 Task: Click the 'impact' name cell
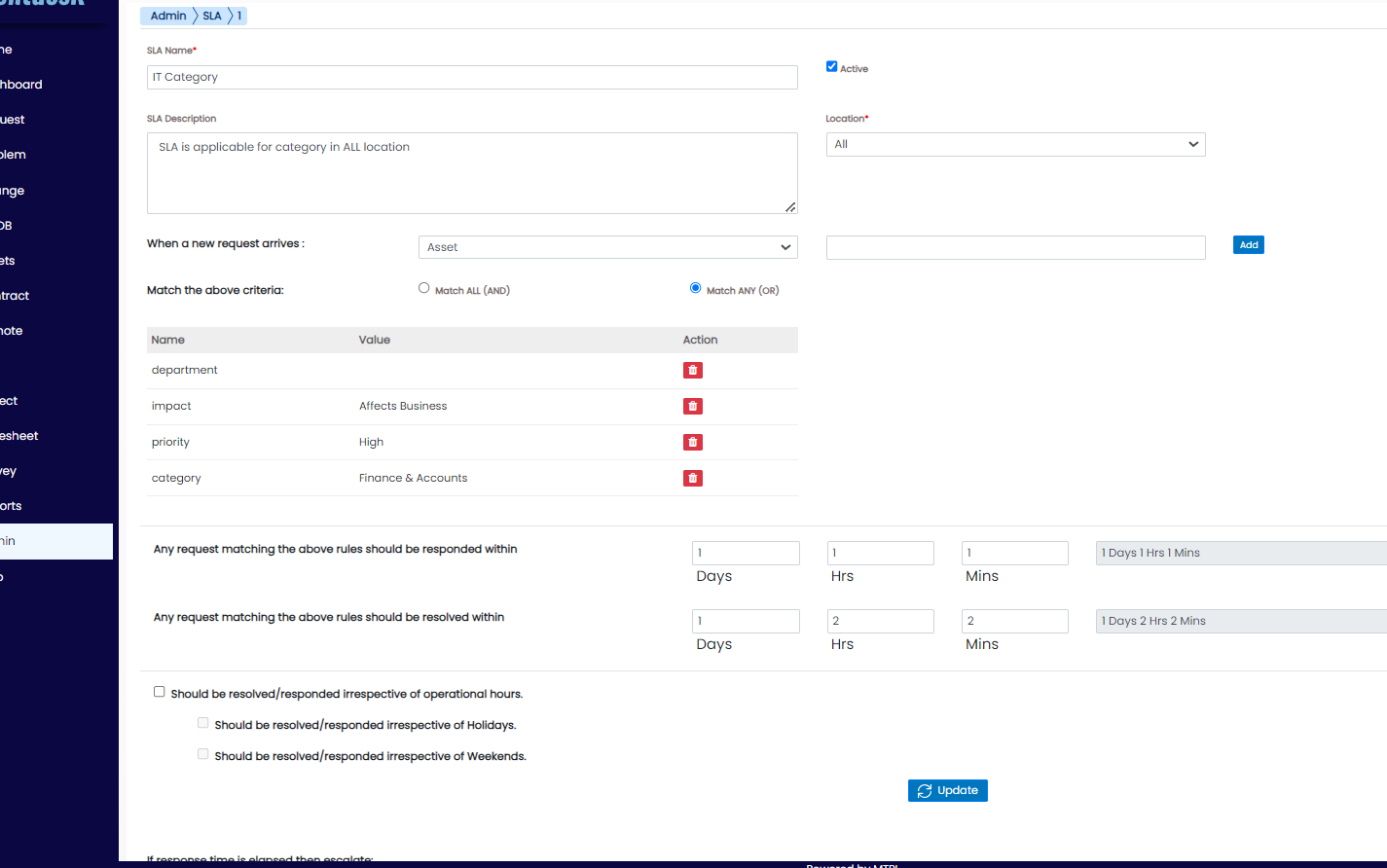pos(171,406)
